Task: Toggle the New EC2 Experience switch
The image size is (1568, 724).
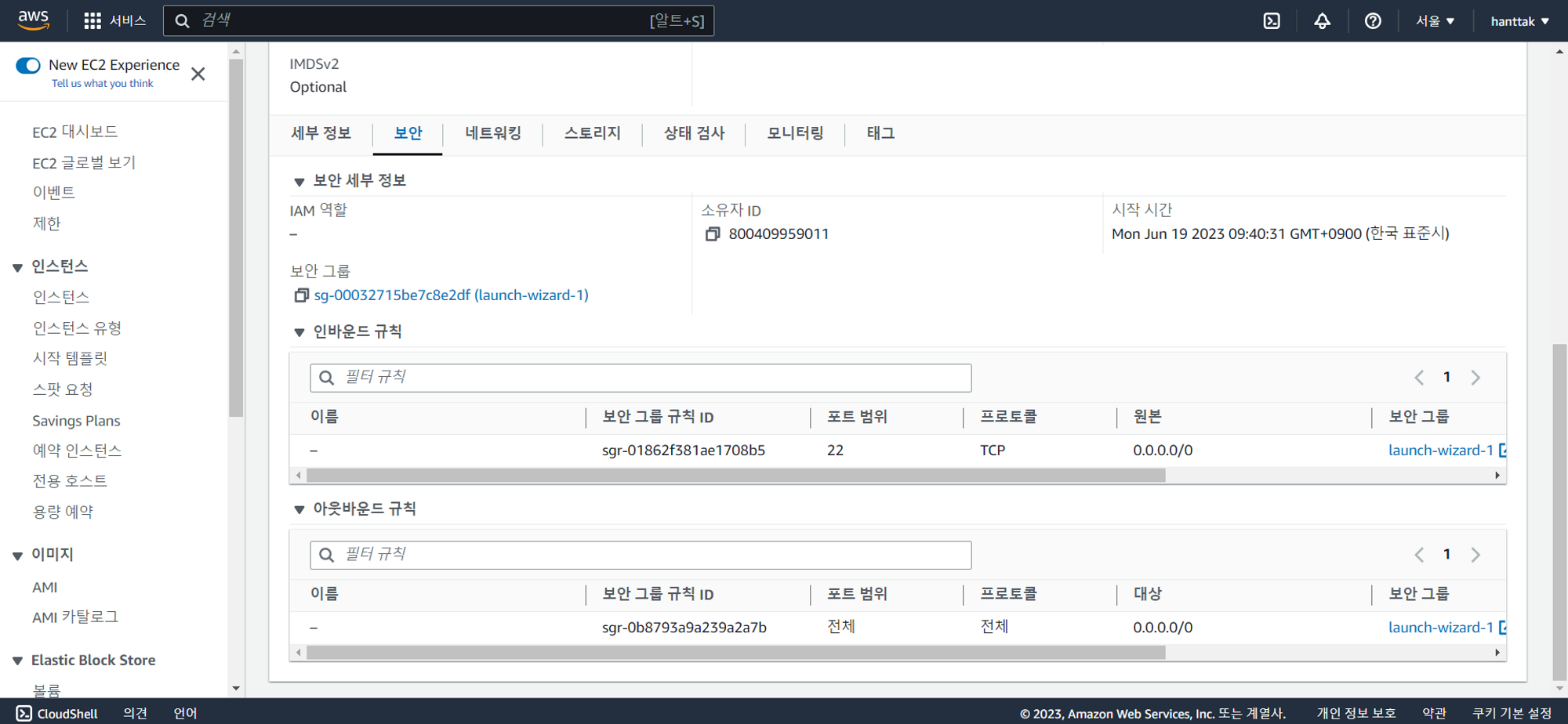Action: 28,65
